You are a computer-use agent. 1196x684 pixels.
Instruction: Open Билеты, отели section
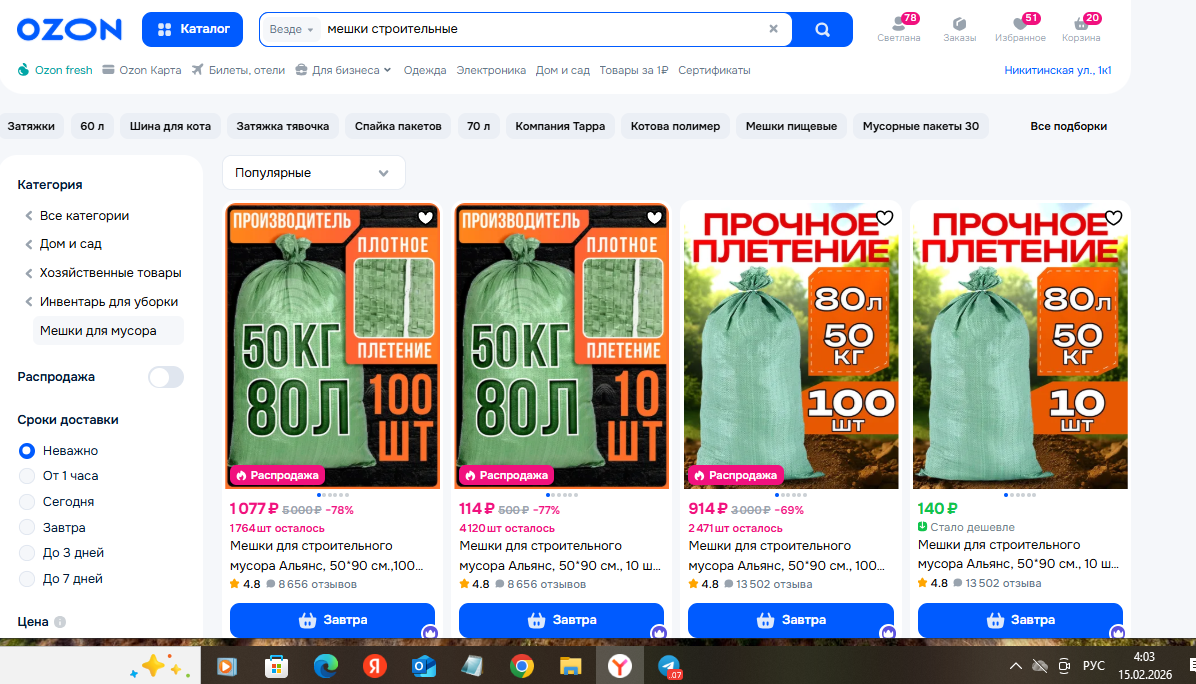pyautogui.click(x=238, y=70)
